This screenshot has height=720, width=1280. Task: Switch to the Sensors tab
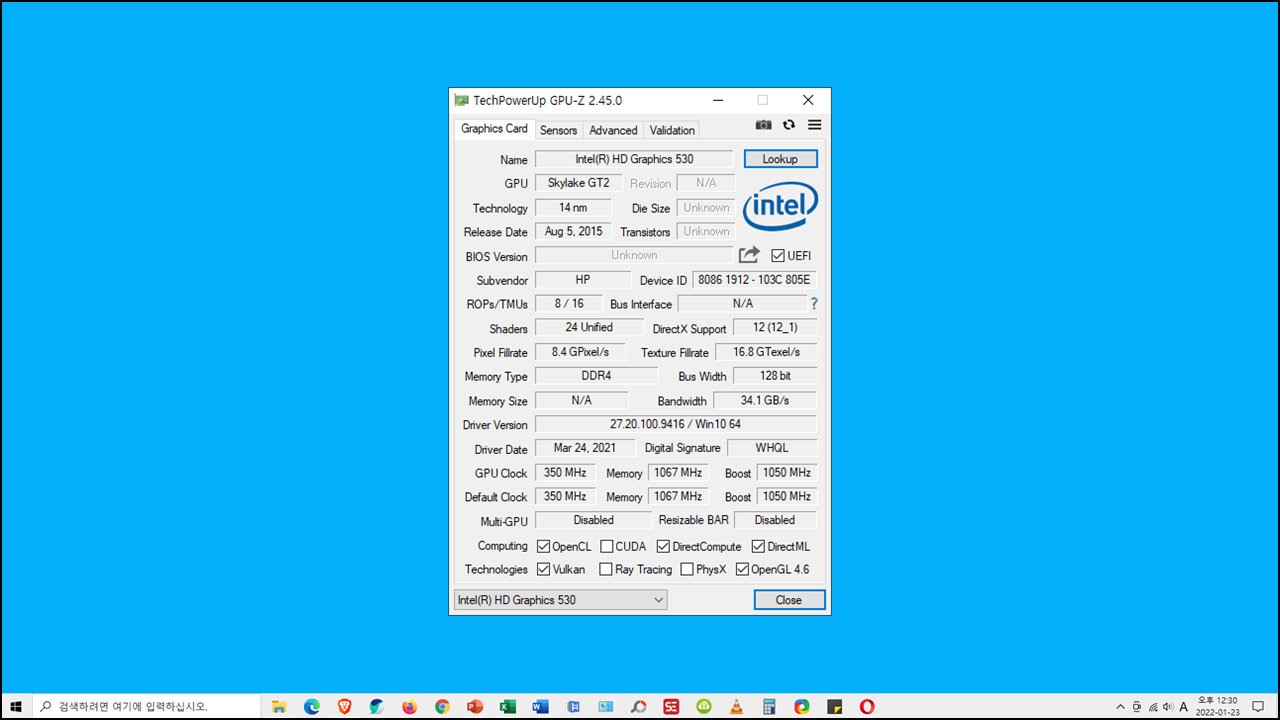click(558, 130)
